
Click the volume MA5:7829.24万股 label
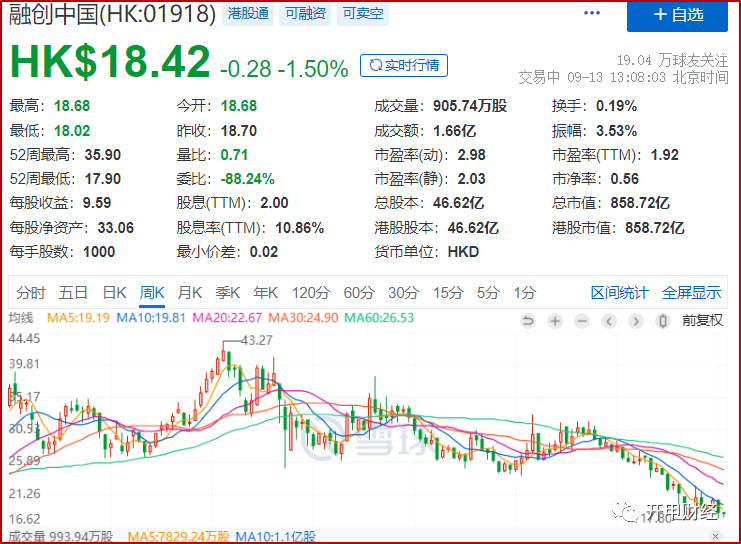click(178, 536)
